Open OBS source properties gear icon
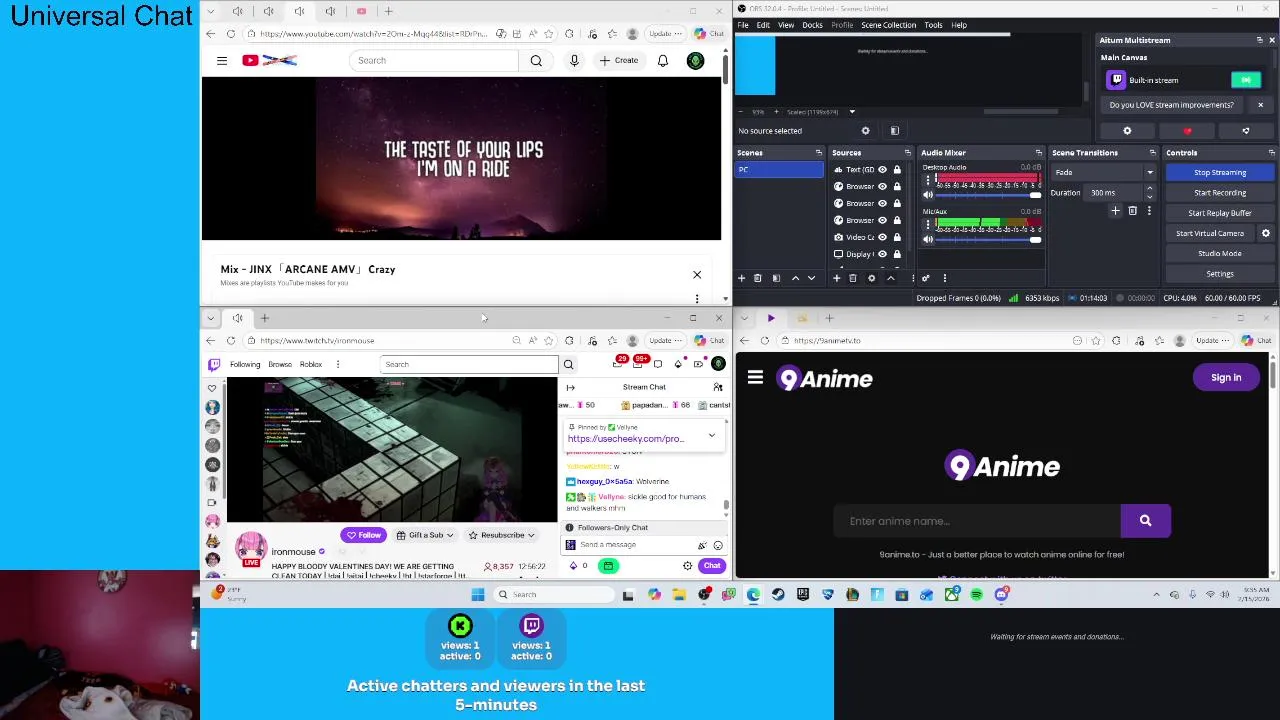The width and height of the screenshot is (1280, 720). pyautogui.click(x=866, y=131)
